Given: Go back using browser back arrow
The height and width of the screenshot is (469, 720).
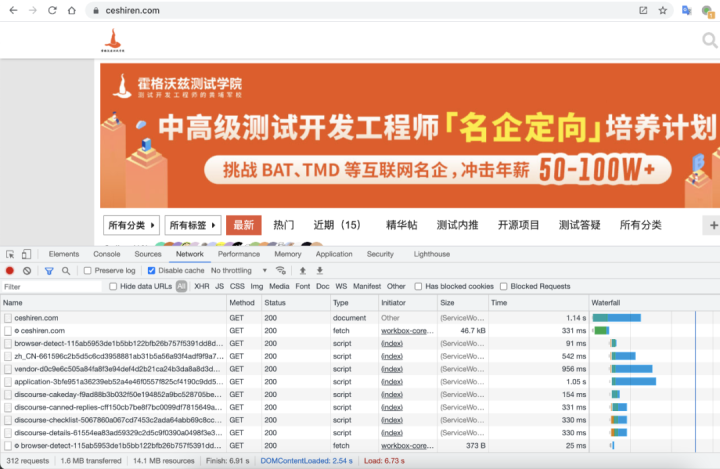Looking at the screenshot, I should pyautogui.click(x=13, y=10).
